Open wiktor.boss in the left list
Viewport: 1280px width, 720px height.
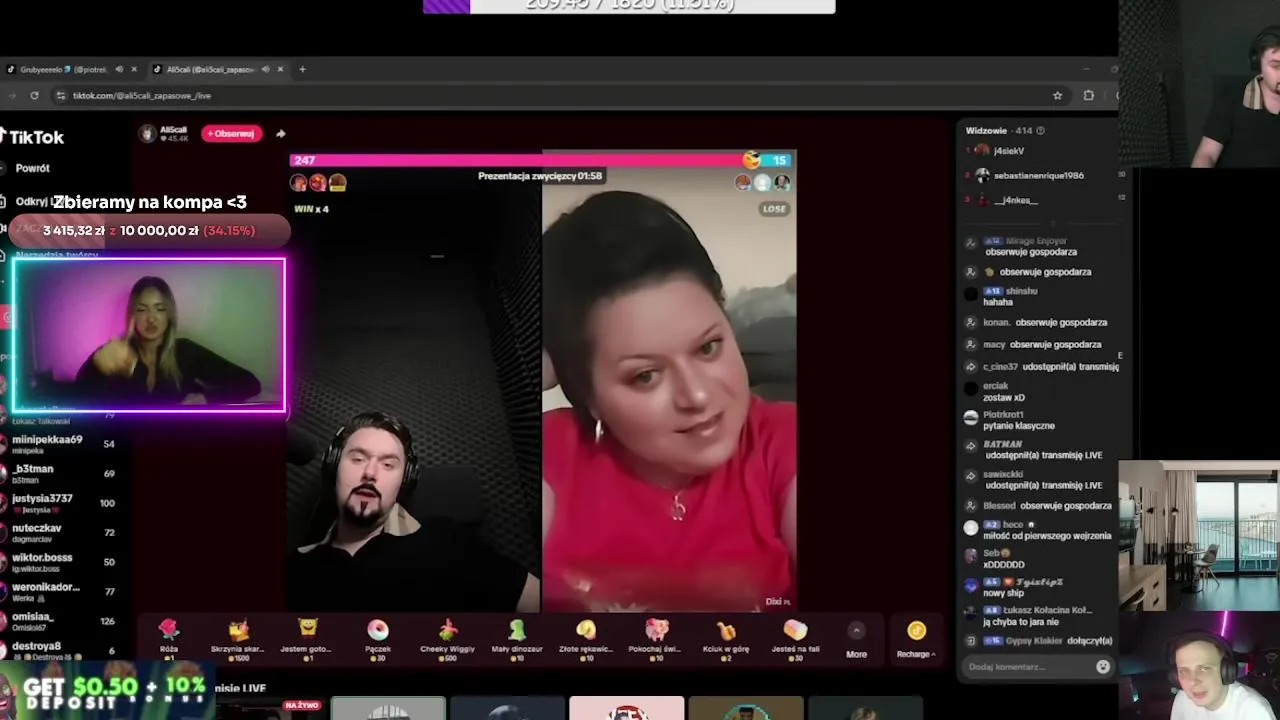click(x=62, y=561)
